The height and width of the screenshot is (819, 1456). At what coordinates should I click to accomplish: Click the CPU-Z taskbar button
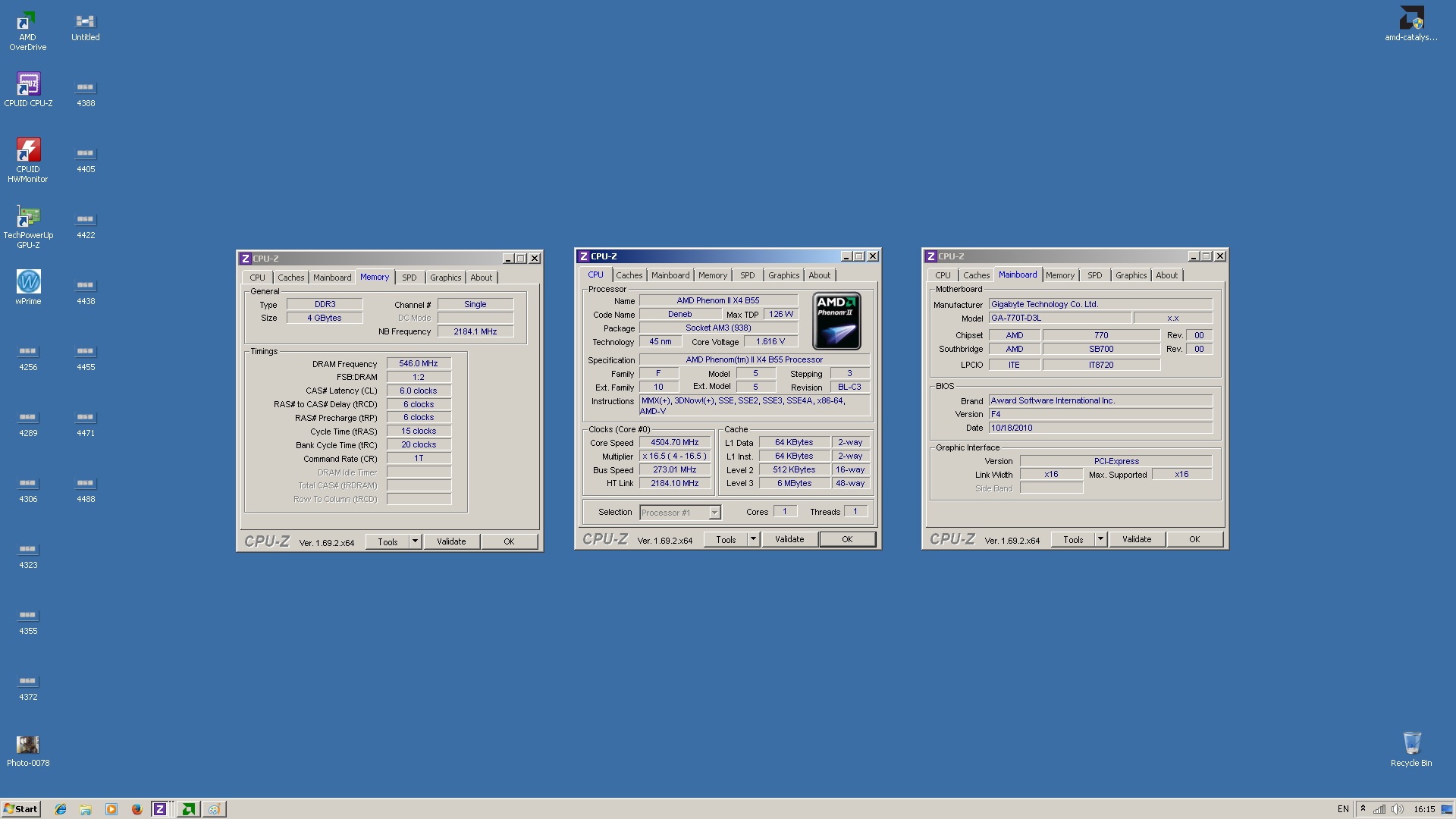click(x=160, y=809)
